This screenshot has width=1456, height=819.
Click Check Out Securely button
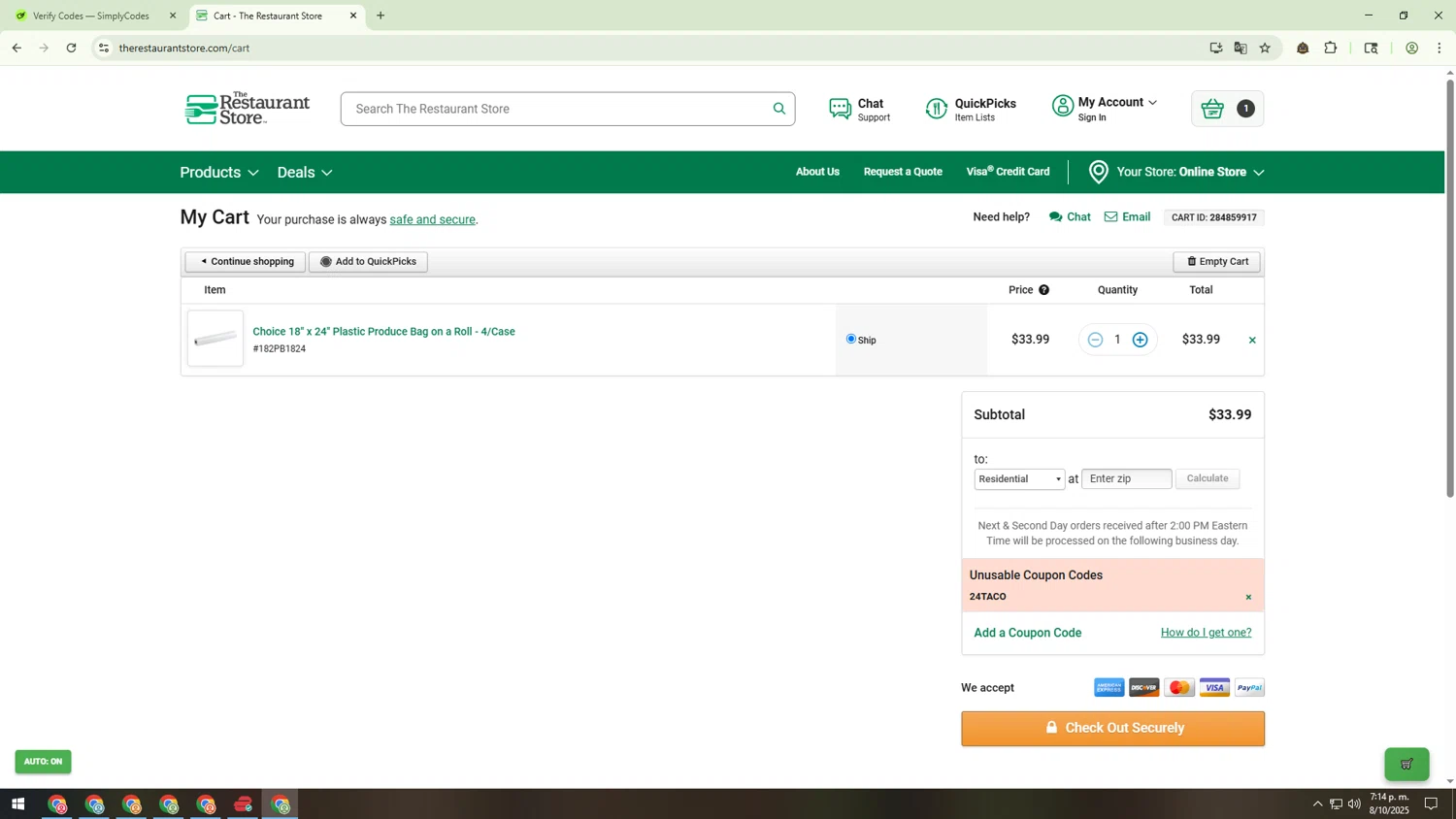(1112, 729)
